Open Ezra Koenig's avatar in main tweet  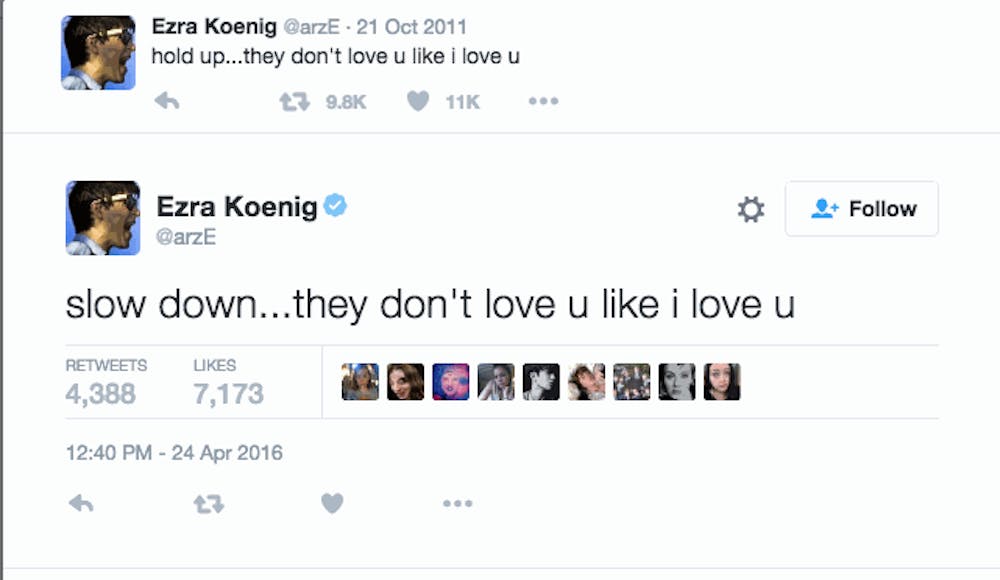click(x=103, y=218)
